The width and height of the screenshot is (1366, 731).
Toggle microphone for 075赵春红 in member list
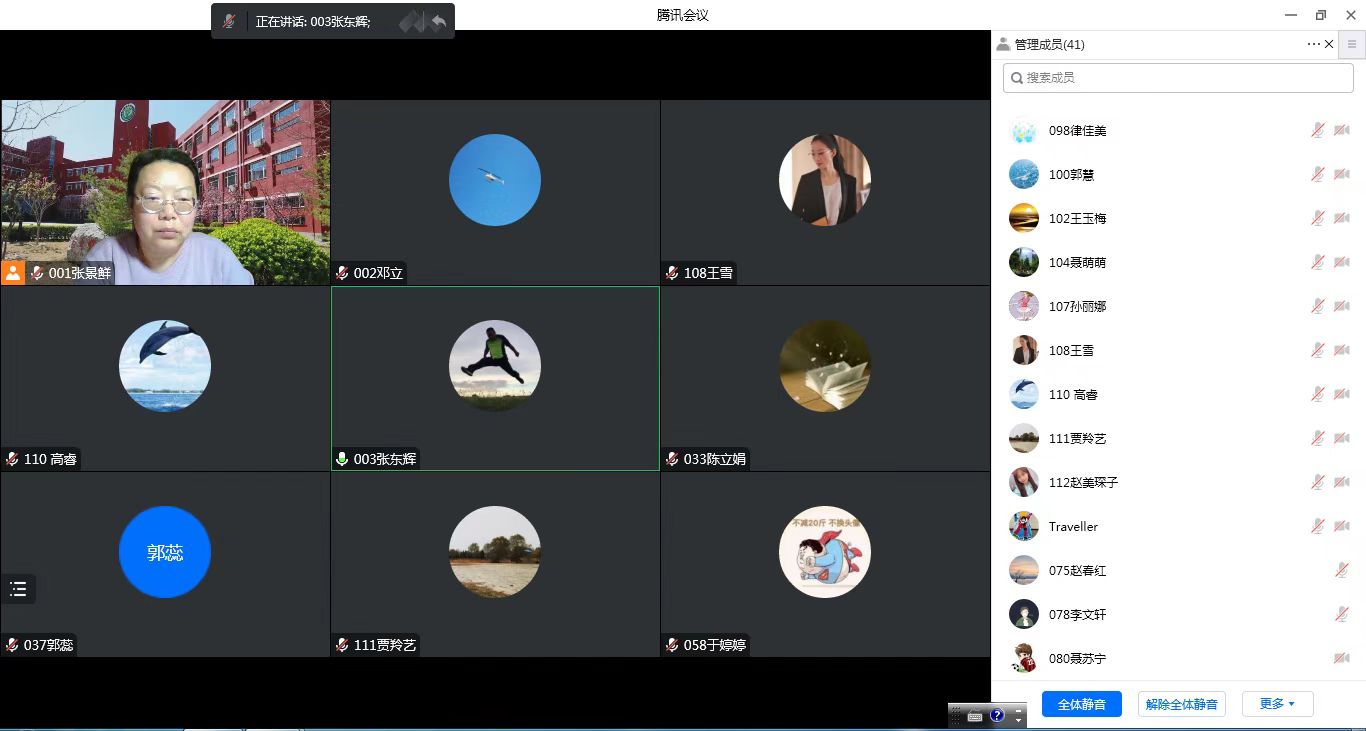(x=1342, y=570)
